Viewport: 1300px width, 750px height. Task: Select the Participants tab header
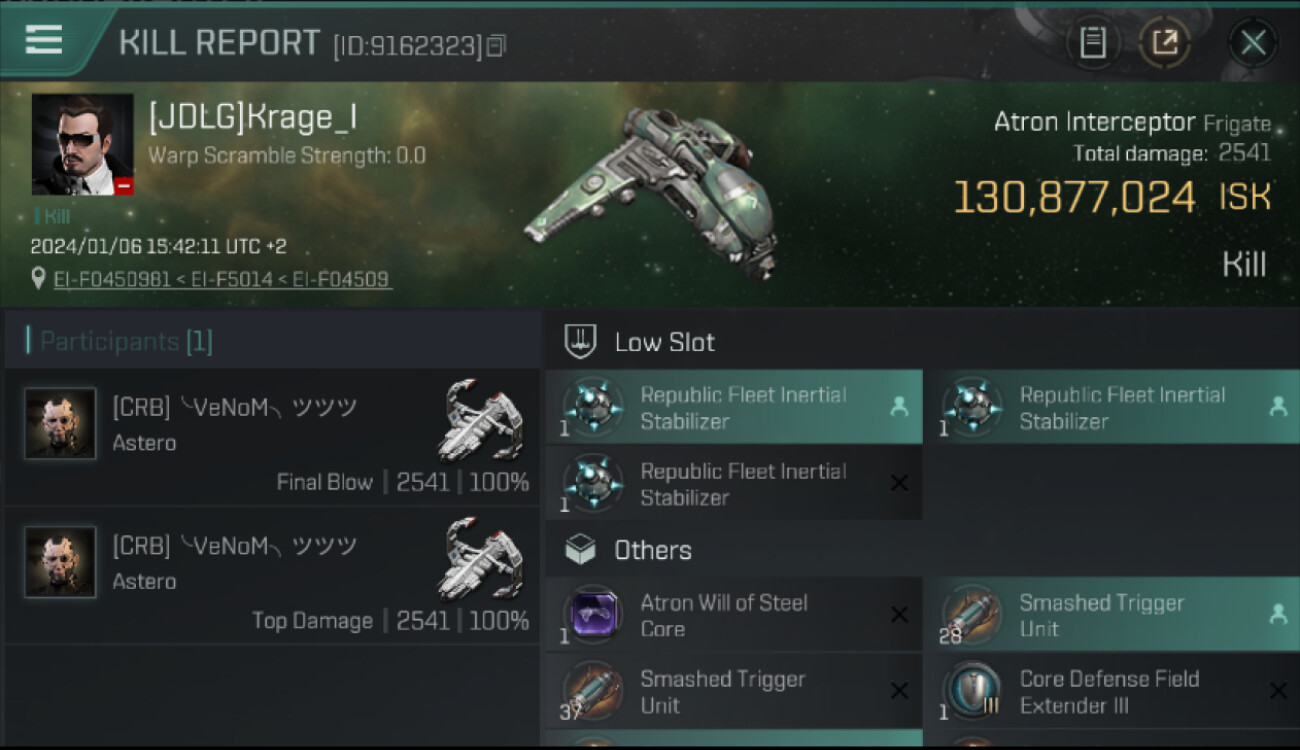point(126,341)
